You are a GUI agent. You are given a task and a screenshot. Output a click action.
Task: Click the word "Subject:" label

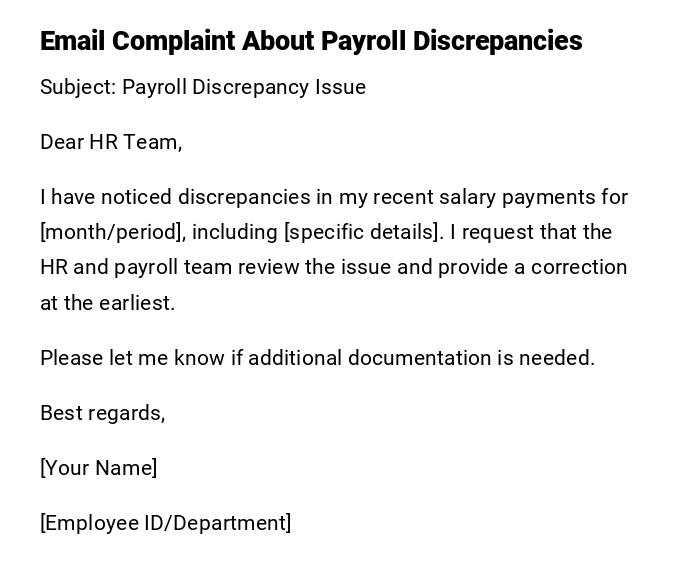(x=78, y=87)
